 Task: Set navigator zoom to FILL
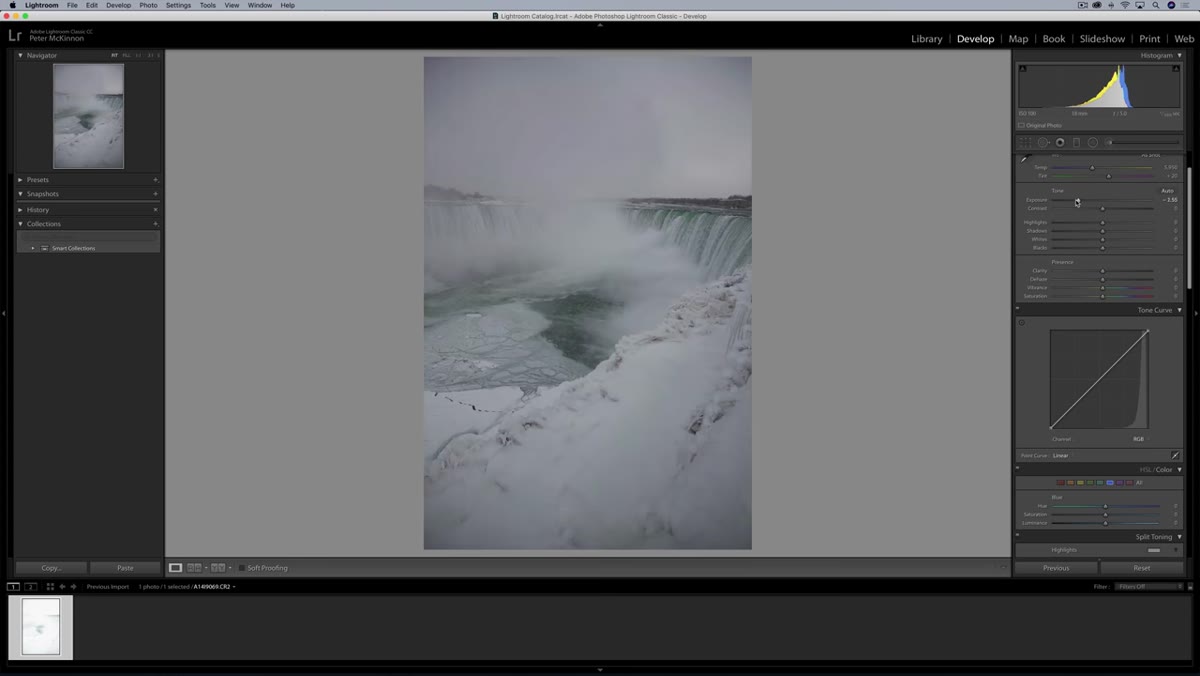click(126, 56)
